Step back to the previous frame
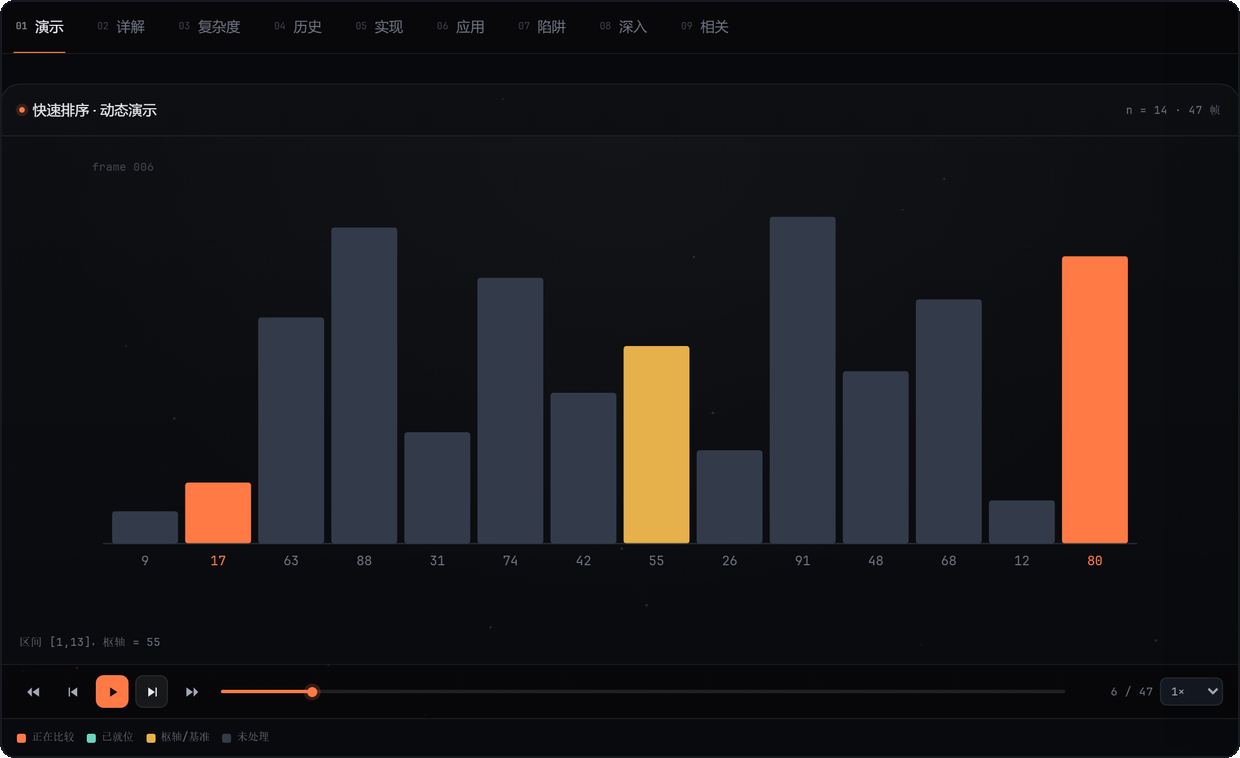Image resolution: width=1240 pixels, height=758 pixels. click(x=73, y=692)
